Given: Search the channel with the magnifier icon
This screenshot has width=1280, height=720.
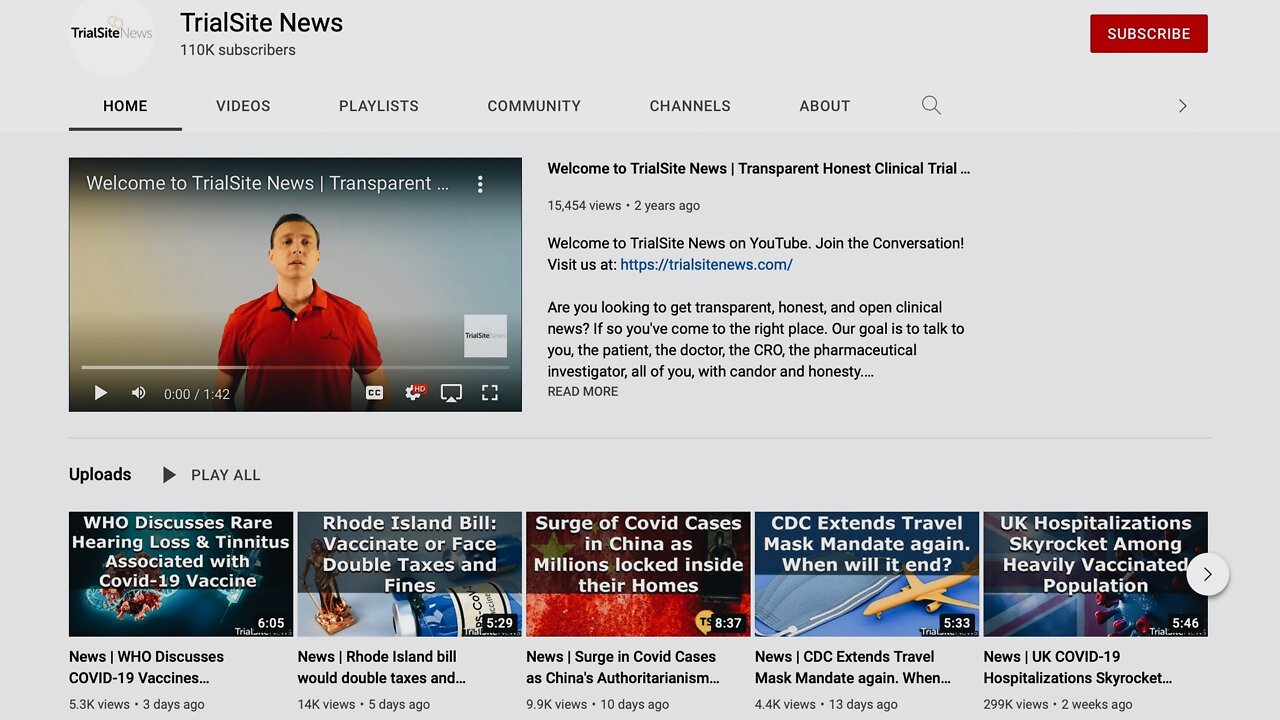Looking at the screenshot, I should click(931, 105).
